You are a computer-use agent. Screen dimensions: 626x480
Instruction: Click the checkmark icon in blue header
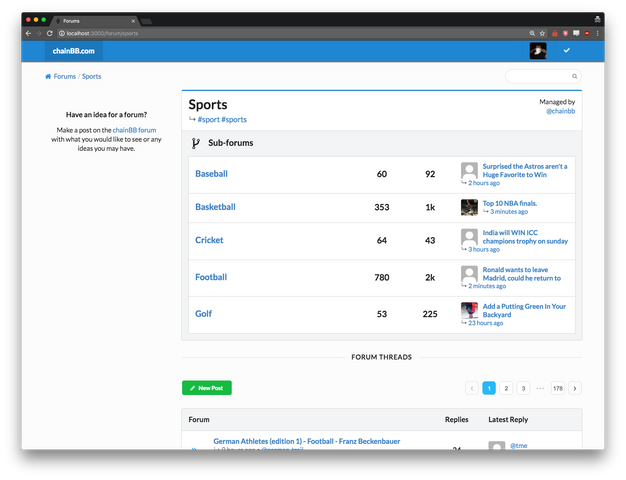point(567,50)
